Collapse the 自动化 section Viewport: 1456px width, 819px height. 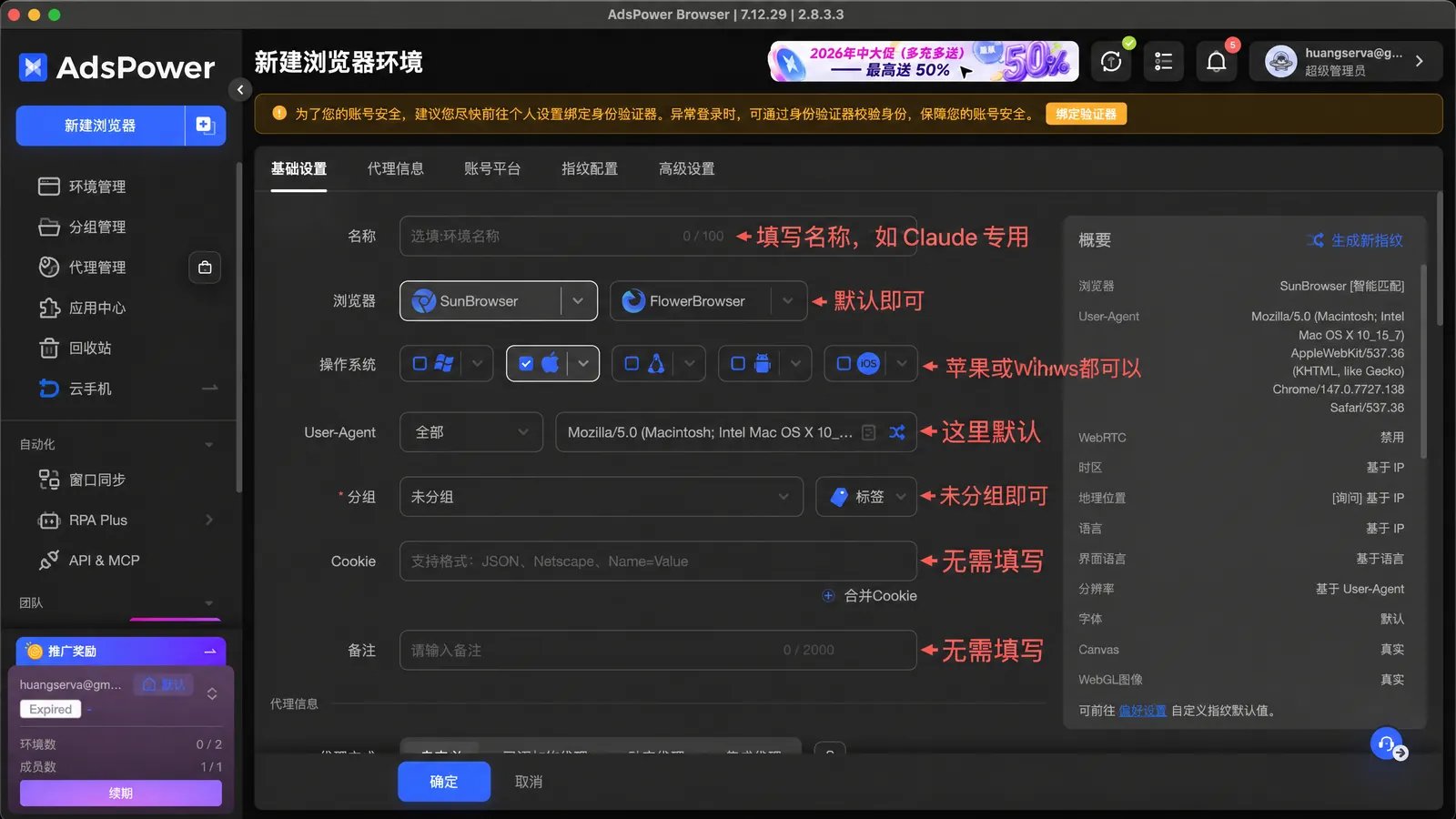208,444
